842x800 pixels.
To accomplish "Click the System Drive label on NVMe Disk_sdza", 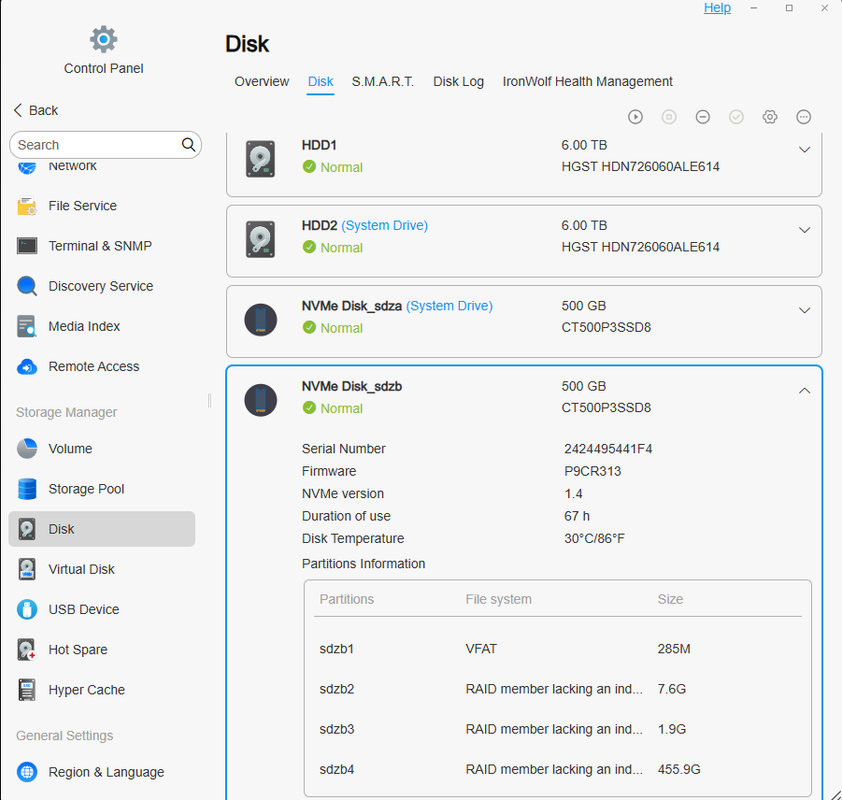I will [x=449, y=306].
